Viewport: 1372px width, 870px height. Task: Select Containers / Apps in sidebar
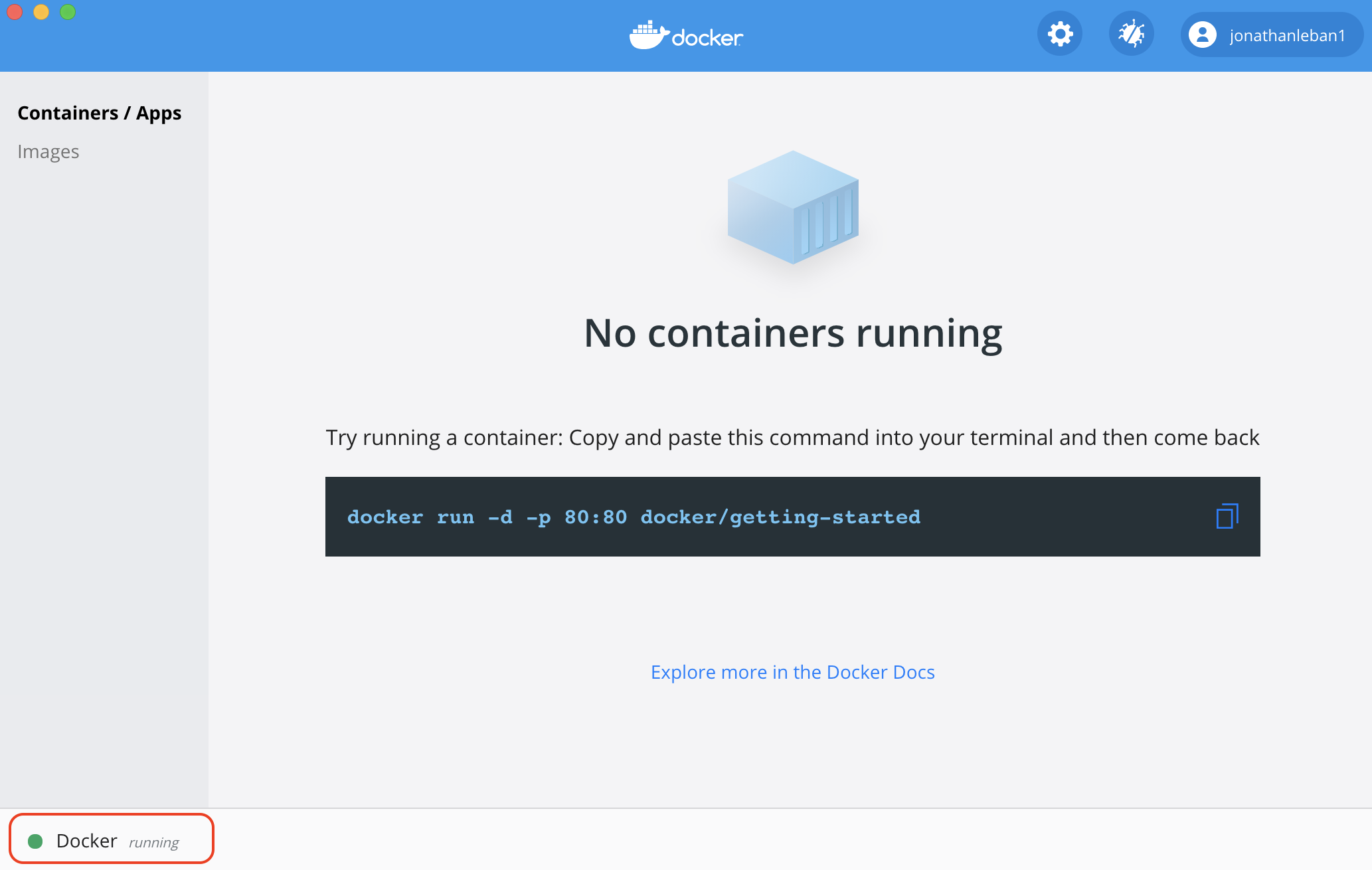[100, 113]
